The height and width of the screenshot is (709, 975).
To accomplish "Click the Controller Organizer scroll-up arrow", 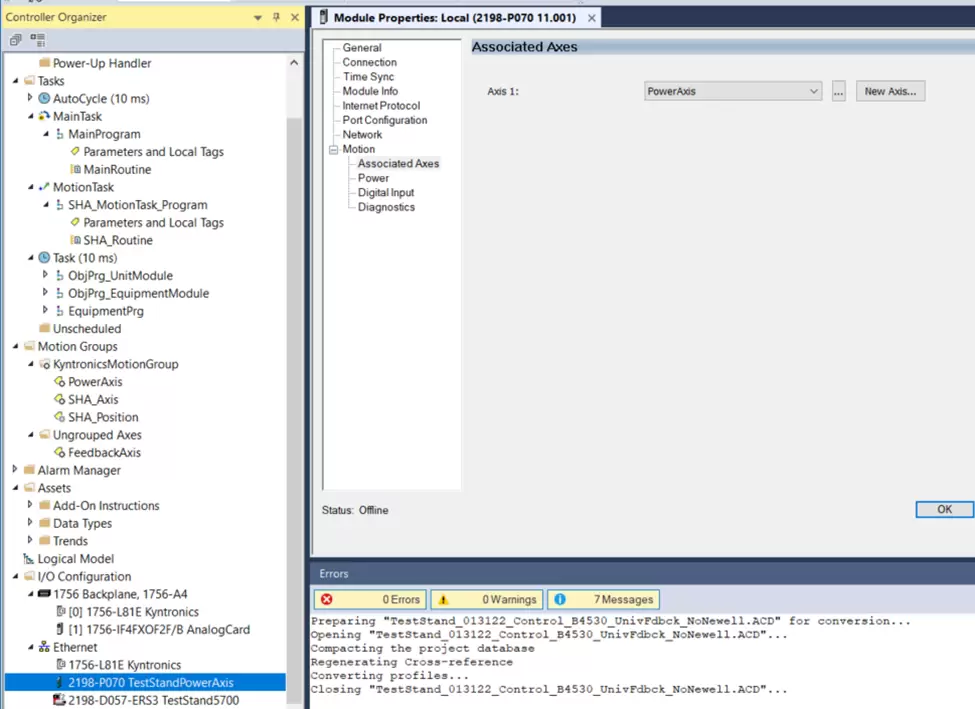I will 294,62.
